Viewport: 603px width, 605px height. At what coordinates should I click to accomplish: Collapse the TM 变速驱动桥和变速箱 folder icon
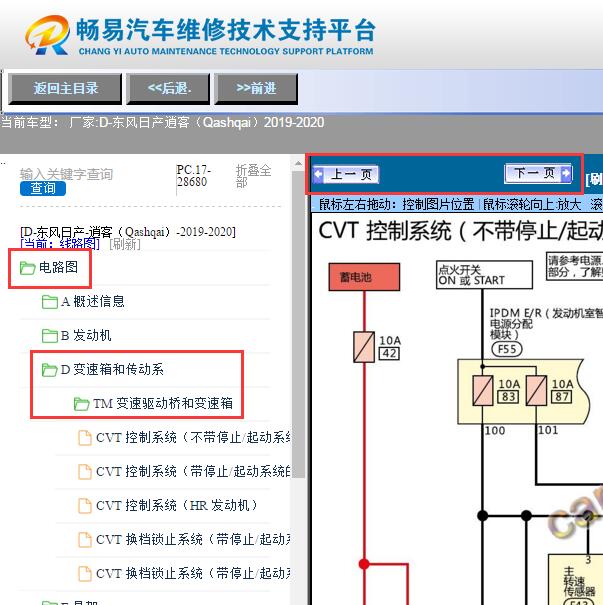(81, 404)
